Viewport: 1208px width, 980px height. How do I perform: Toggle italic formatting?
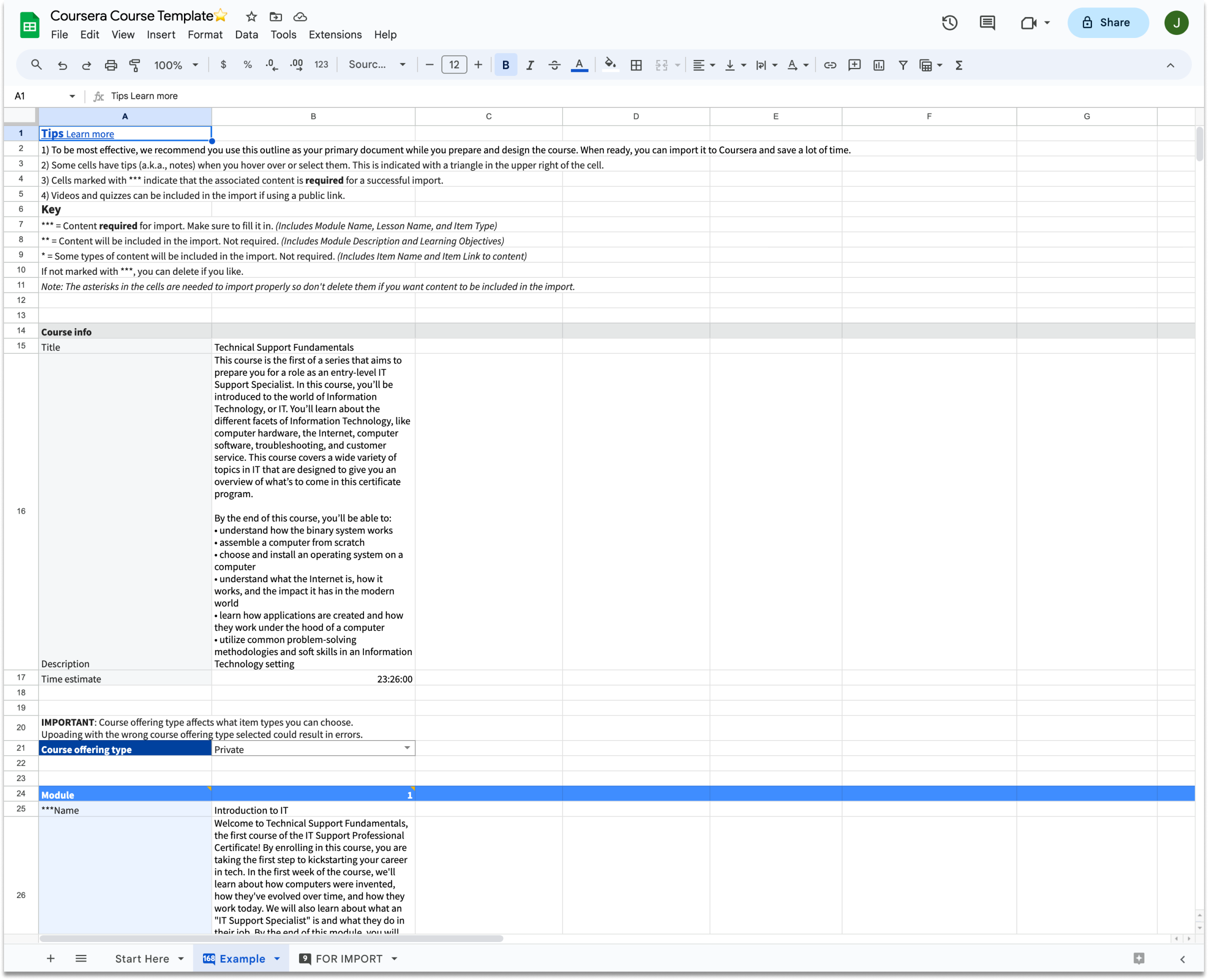[x=529, y=65]
